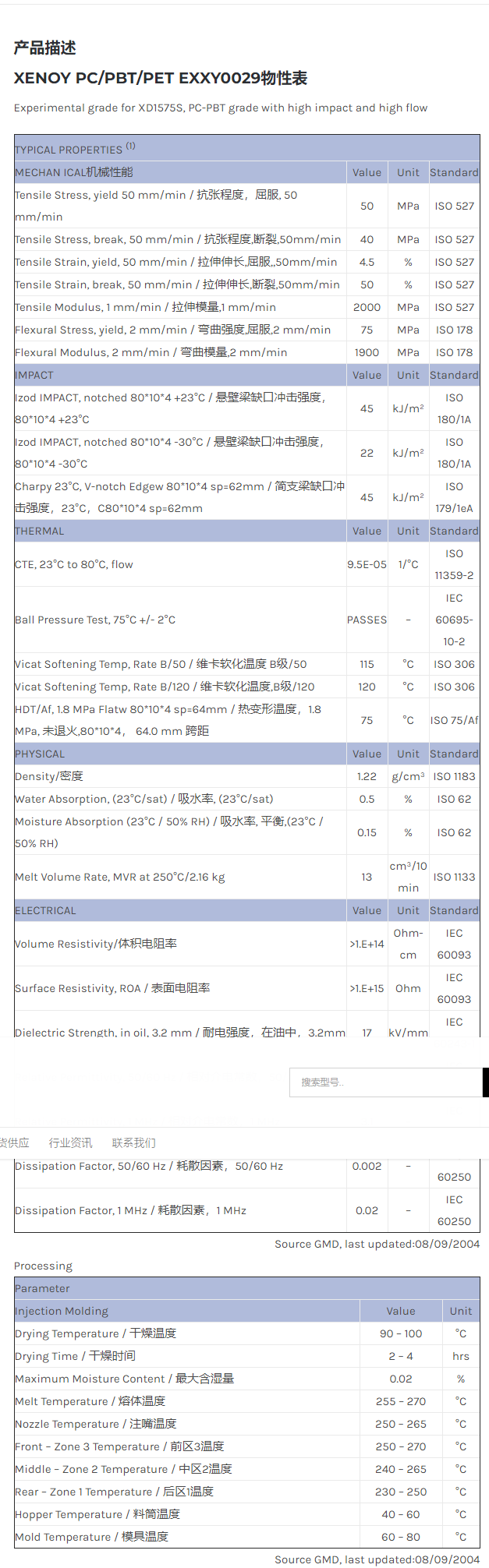This screenshot has height=1568, width=489.
Task: Select the Mold Temperature / 模具温度 row
Action: 91,1537
